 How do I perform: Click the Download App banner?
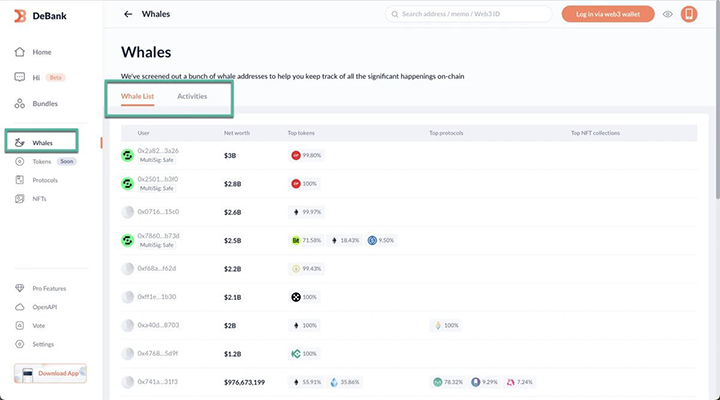click(50, 373)
